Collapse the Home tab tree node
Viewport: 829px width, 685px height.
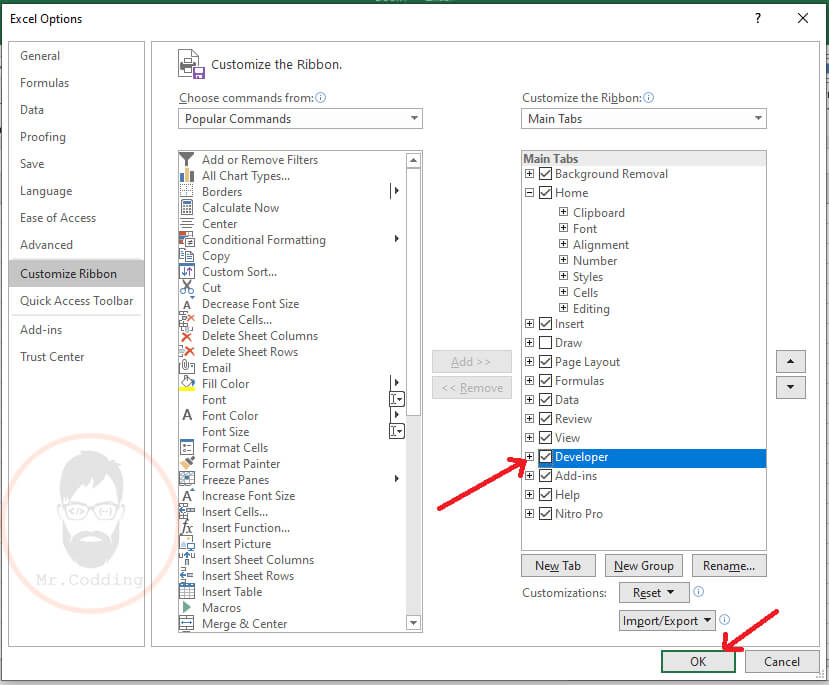pos(529,192)
